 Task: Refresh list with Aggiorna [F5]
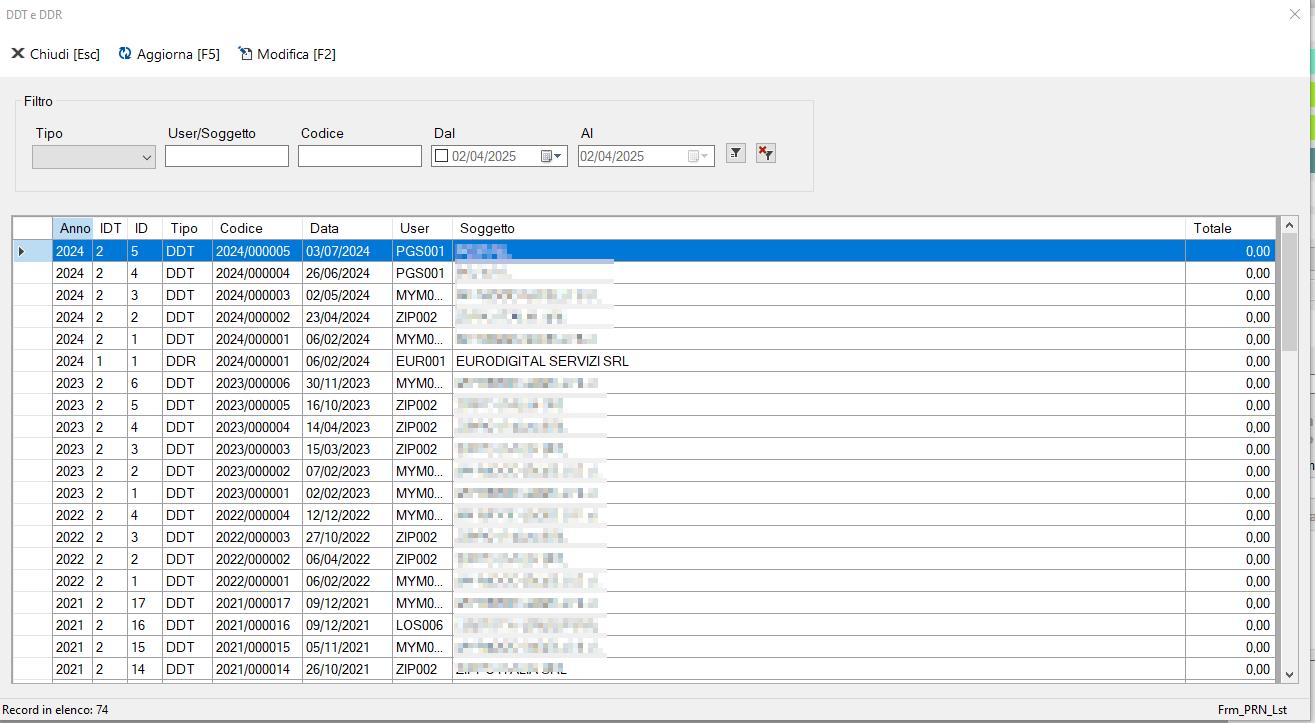point(169,54)
